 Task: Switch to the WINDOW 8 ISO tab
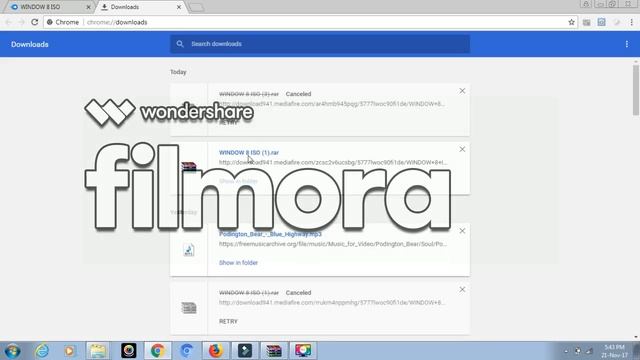coord(49,7)
